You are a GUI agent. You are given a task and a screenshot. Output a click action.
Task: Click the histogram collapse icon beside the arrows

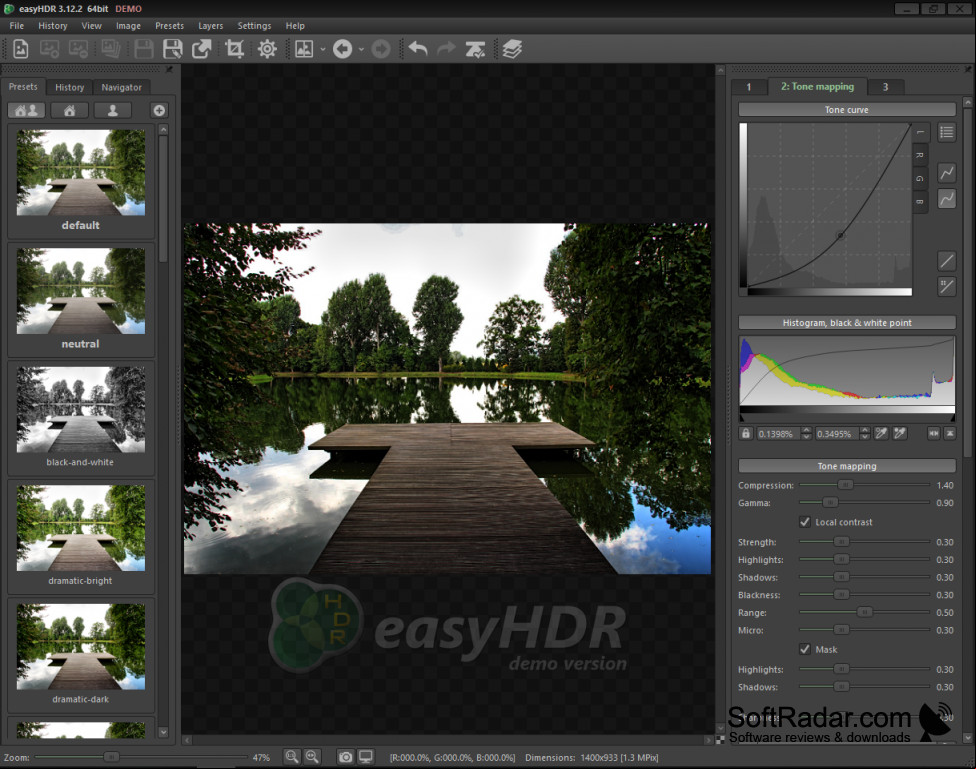point(950,433)
